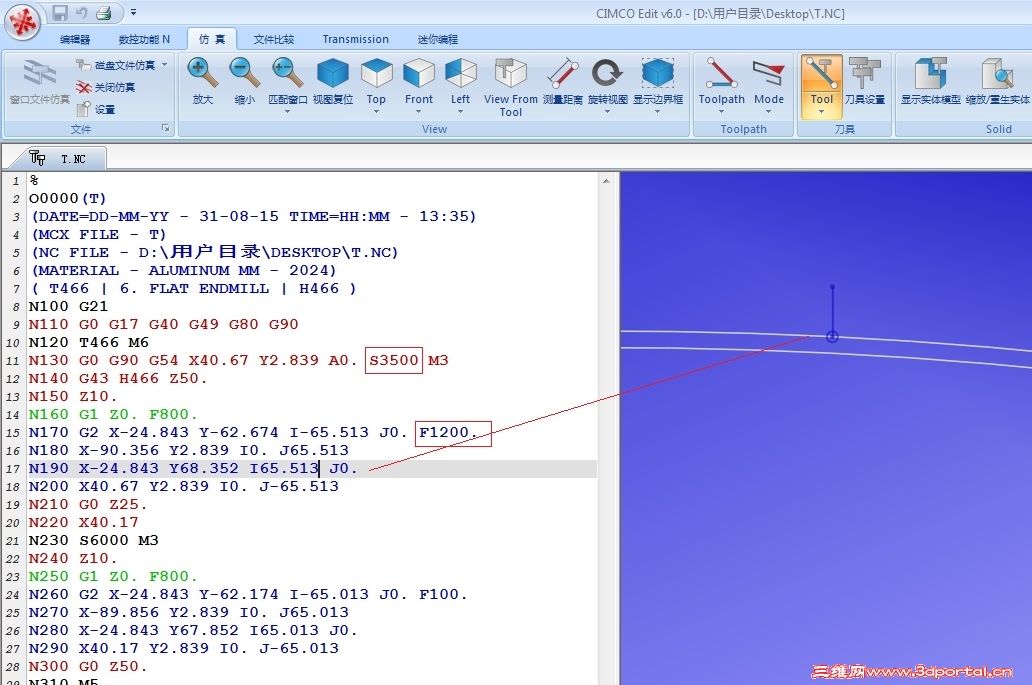Select the Front view cube icon
This screenshot has height=685, width=1032.
click(419, 74)
